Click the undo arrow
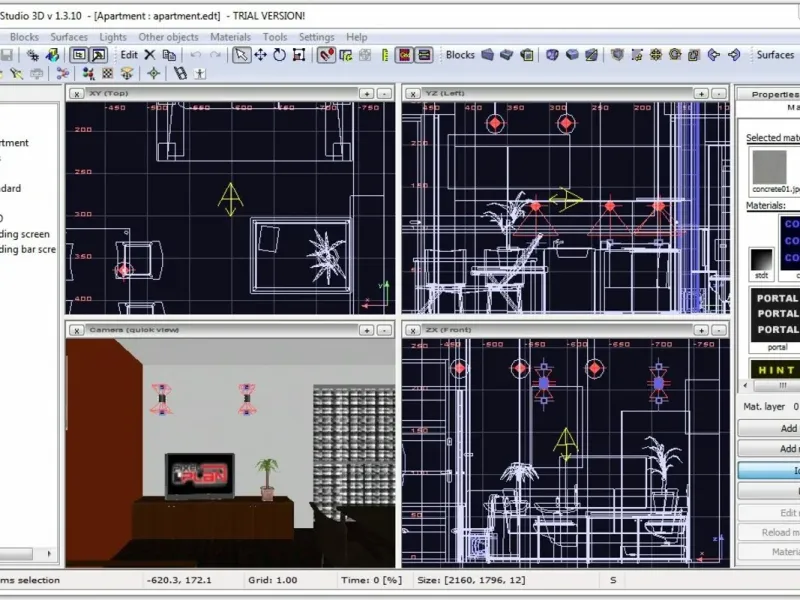Viewport: 800px width, 600px height. point(195,55)
